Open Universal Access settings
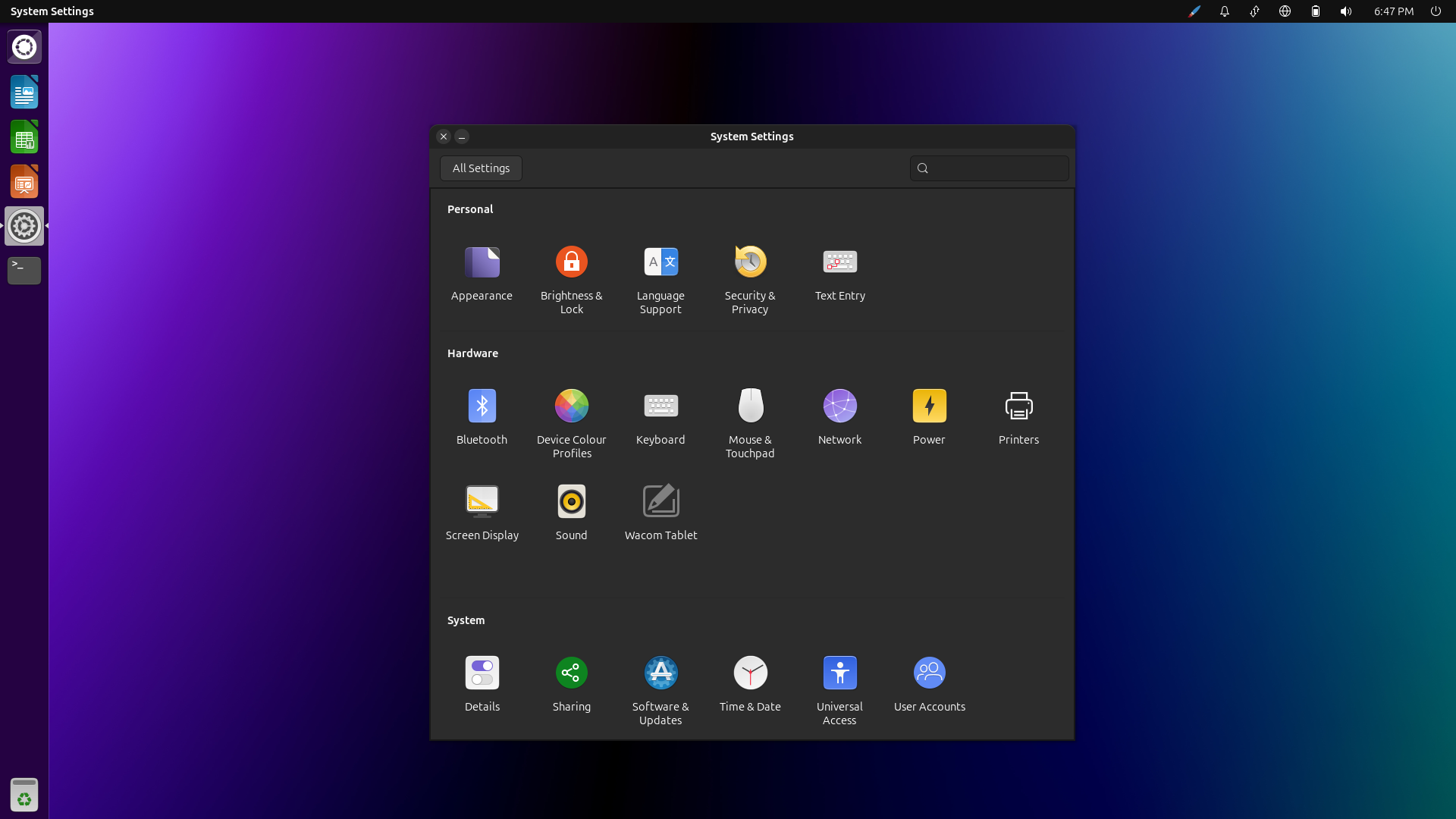Screen dimensions: 1456x819 point(839,691)
